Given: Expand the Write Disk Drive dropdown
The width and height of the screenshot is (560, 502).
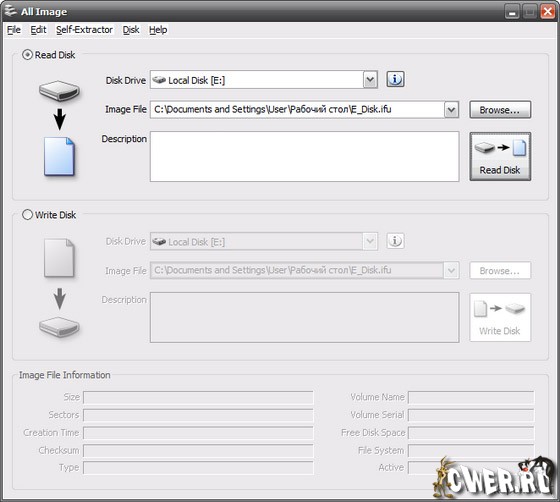Looking at the screenshot, I should (370, 242).
